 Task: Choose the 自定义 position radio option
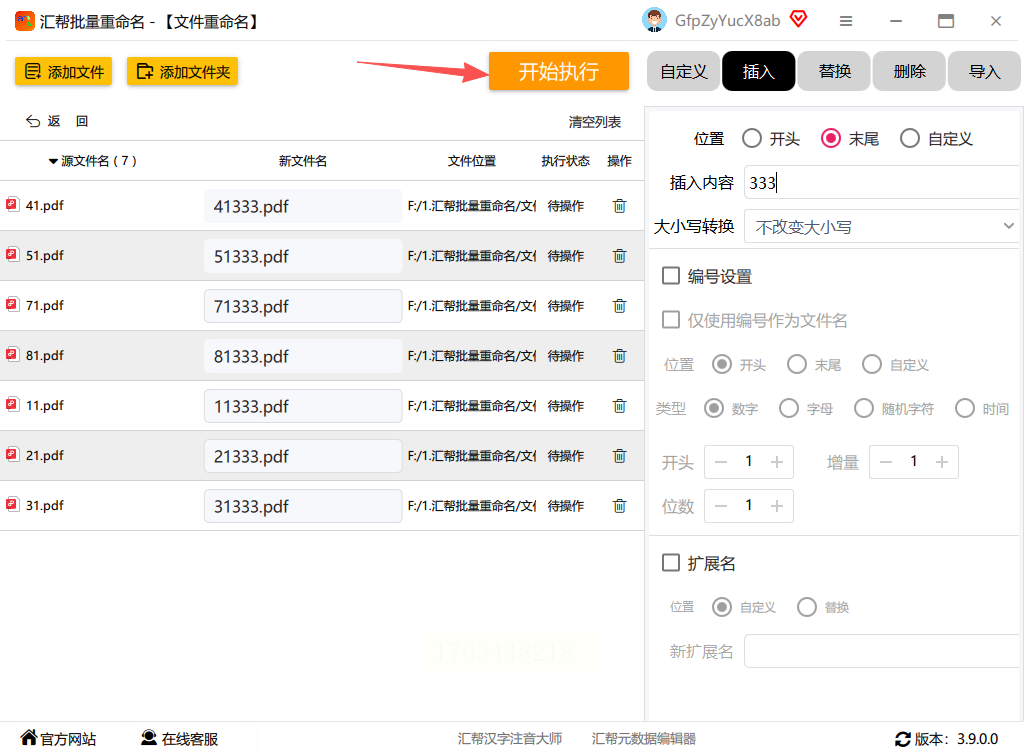pyautogui.click(x=910, y=139)
